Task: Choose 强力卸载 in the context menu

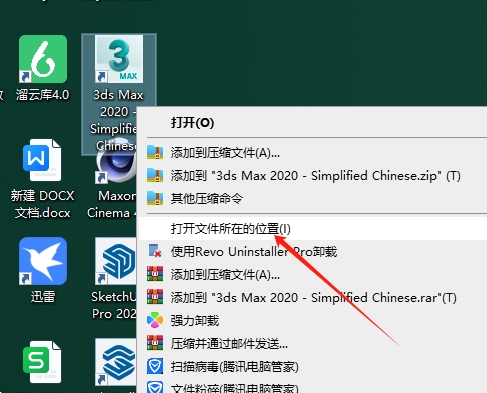Action: pyautogui.click(x=312, y=320)
